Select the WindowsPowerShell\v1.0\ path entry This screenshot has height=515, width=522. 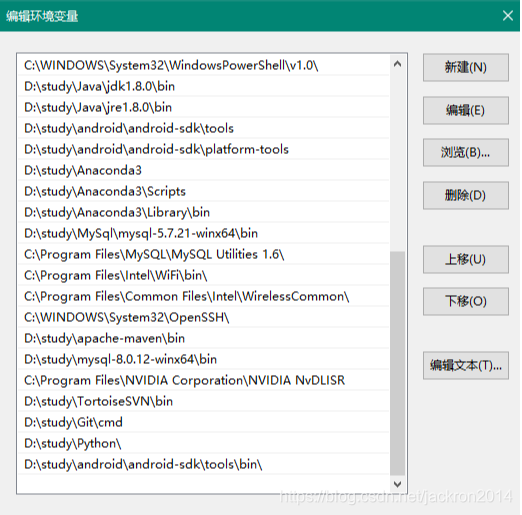coord(203,65)
